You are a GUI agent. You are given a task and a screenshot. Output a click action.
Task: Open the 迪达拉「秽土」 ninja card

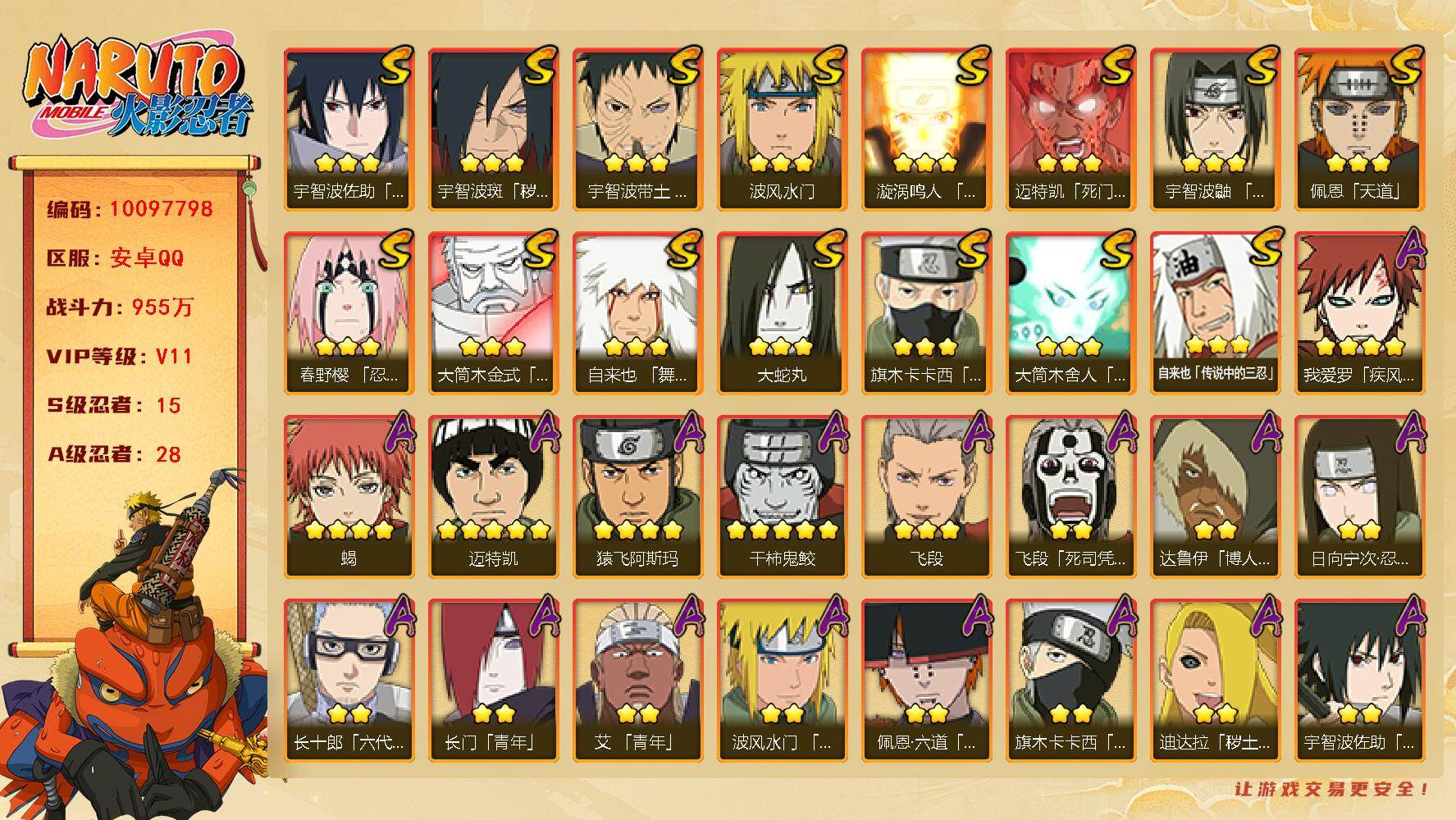tap(1215, 681)
